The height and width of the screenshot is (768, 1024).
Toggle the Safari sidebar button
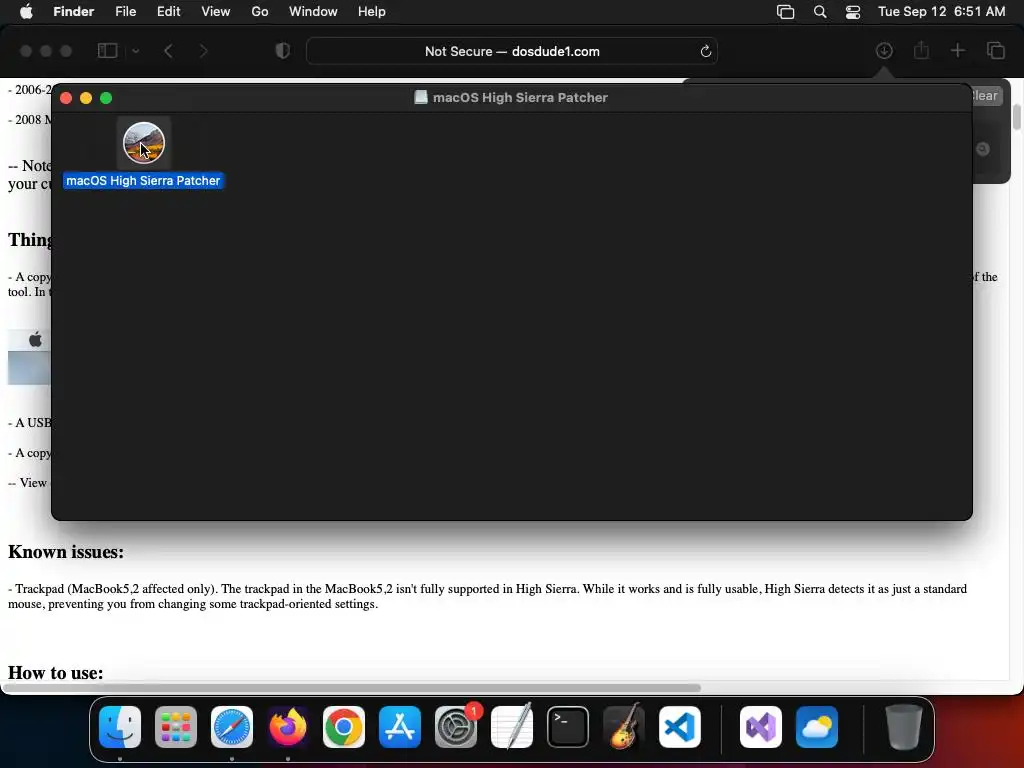coord(107,51)
